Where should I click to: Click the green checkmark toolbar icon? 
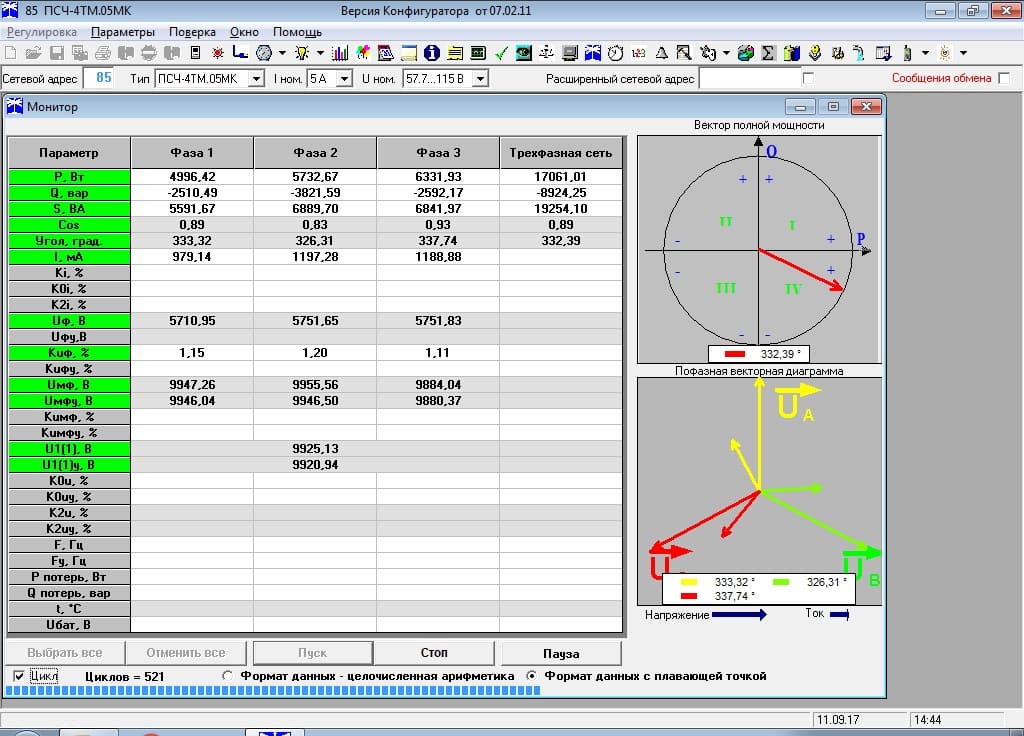500,52
